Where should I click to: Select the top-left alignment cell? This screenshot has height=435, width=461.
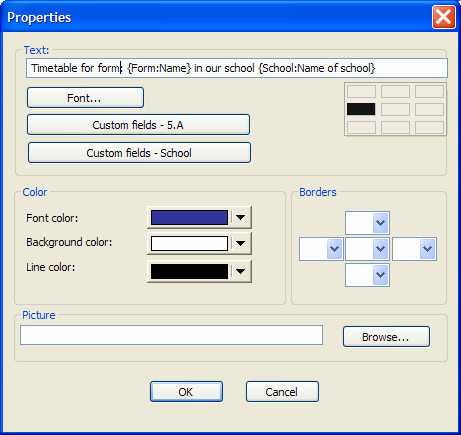tap(361, 91)
